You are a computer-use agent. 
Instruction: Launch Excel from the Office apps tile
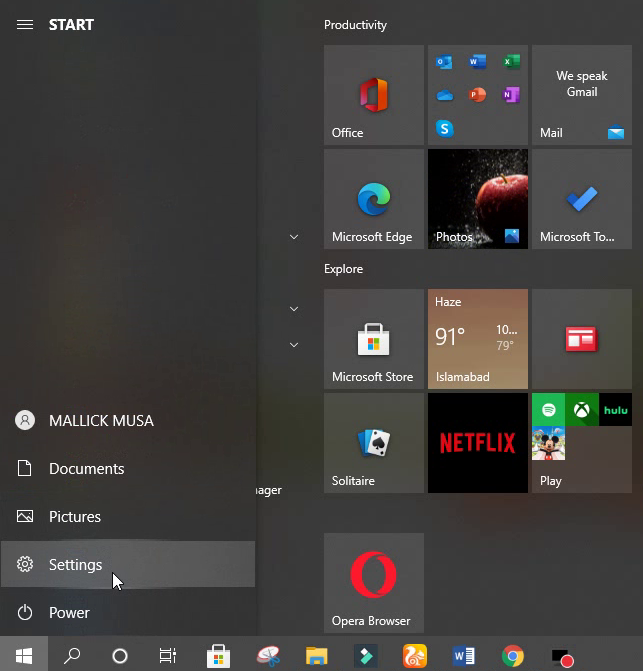pyautogui.click(x=511, y=62)
